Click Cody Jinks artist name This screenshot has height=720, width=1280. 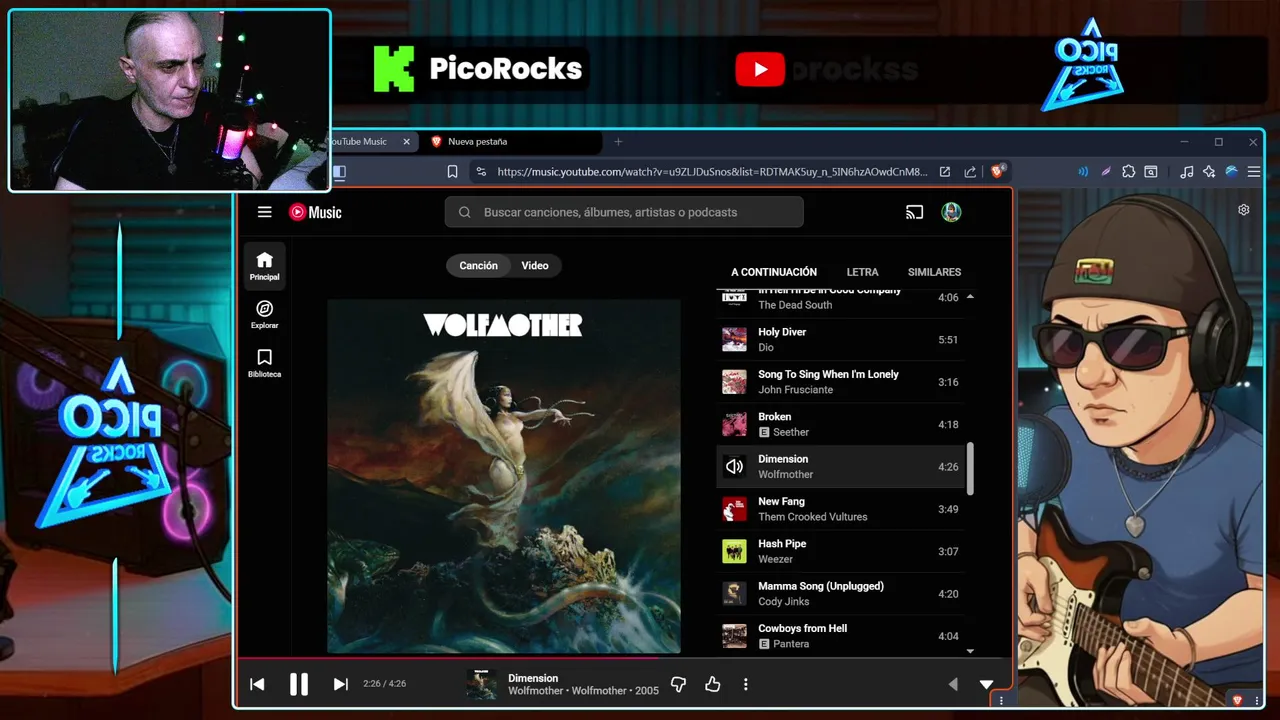point(783,601)
